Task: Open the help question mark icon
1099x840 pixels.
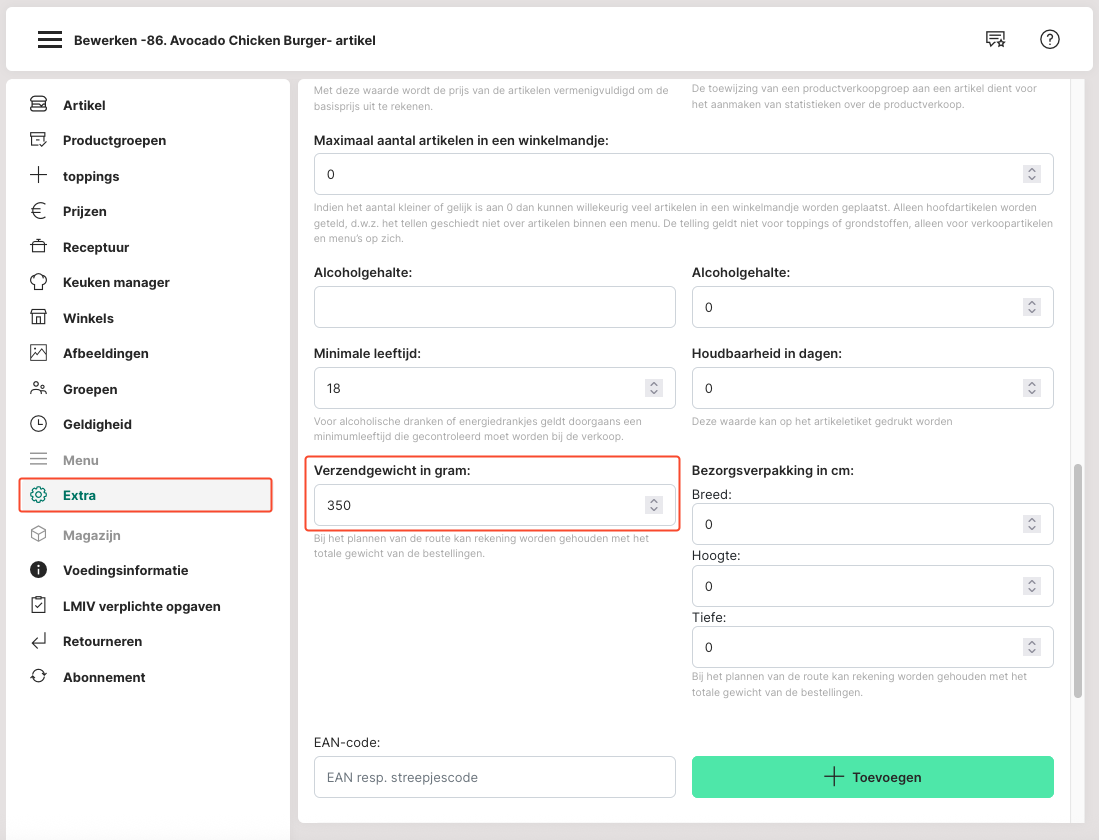Action: (1049, 40)
